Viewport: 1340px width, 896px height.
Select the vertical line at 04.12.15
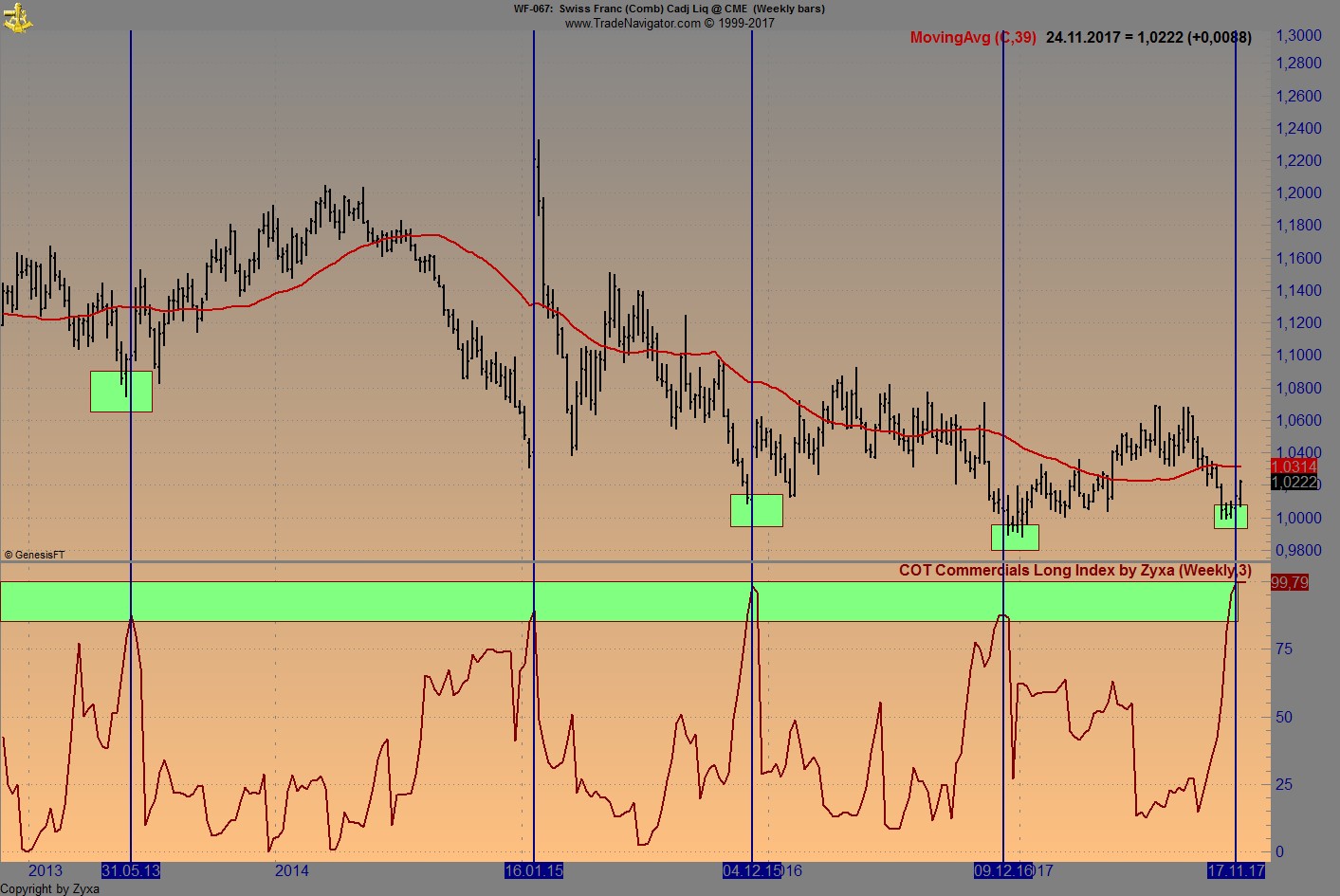pyautogui.click(x=752, y=379)
